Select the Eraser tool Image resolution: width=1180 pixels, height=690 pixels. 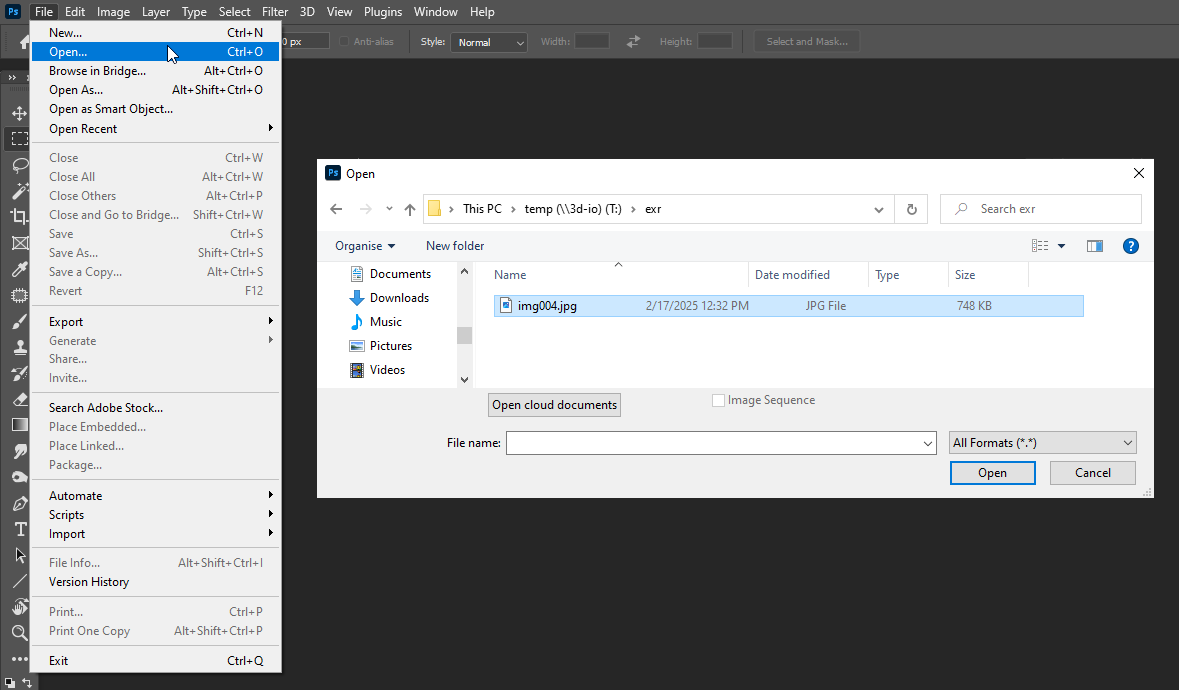tap(20, 400)
